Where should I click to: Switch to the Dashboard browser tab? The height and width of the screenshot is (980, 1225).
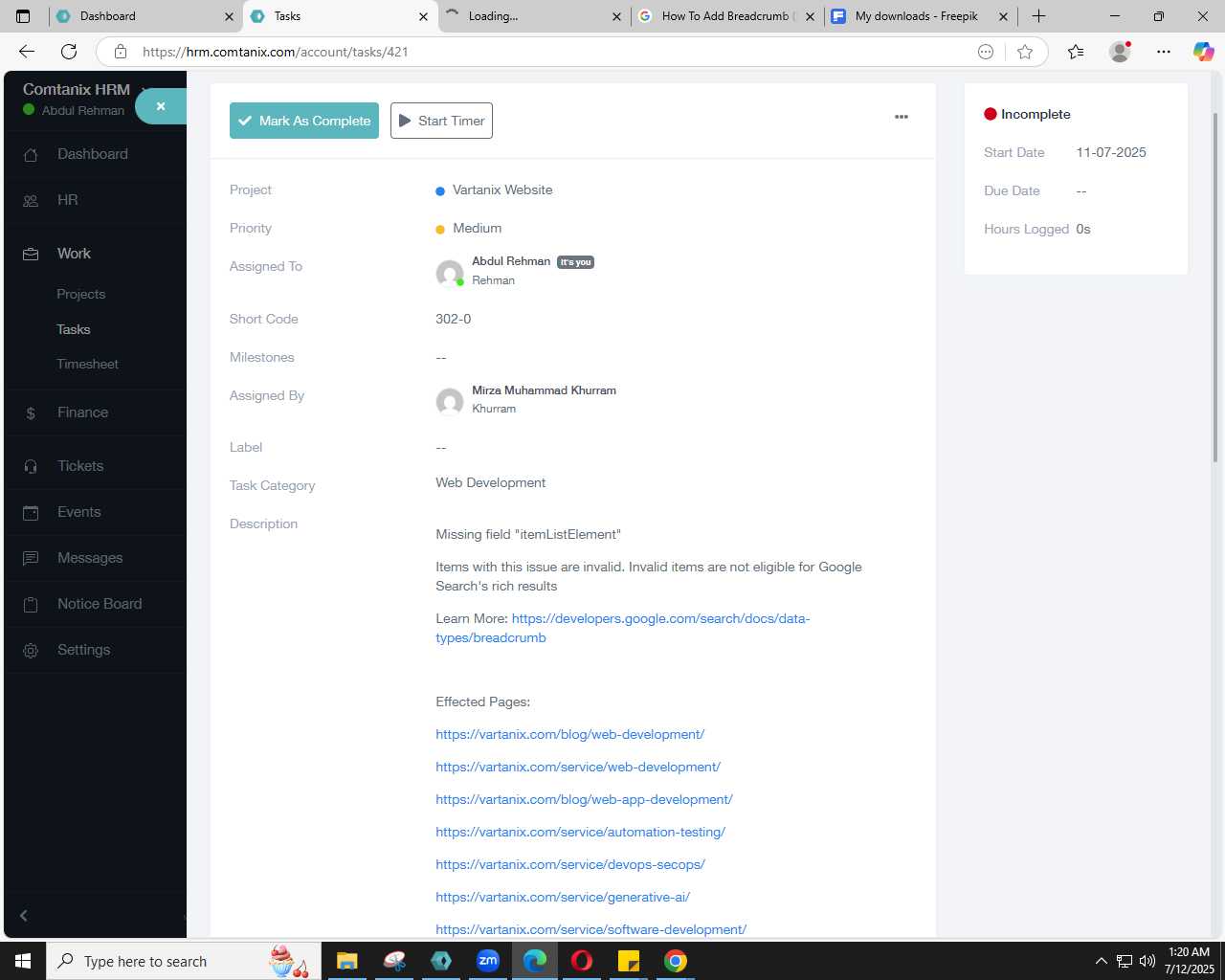tap(144, 16)
